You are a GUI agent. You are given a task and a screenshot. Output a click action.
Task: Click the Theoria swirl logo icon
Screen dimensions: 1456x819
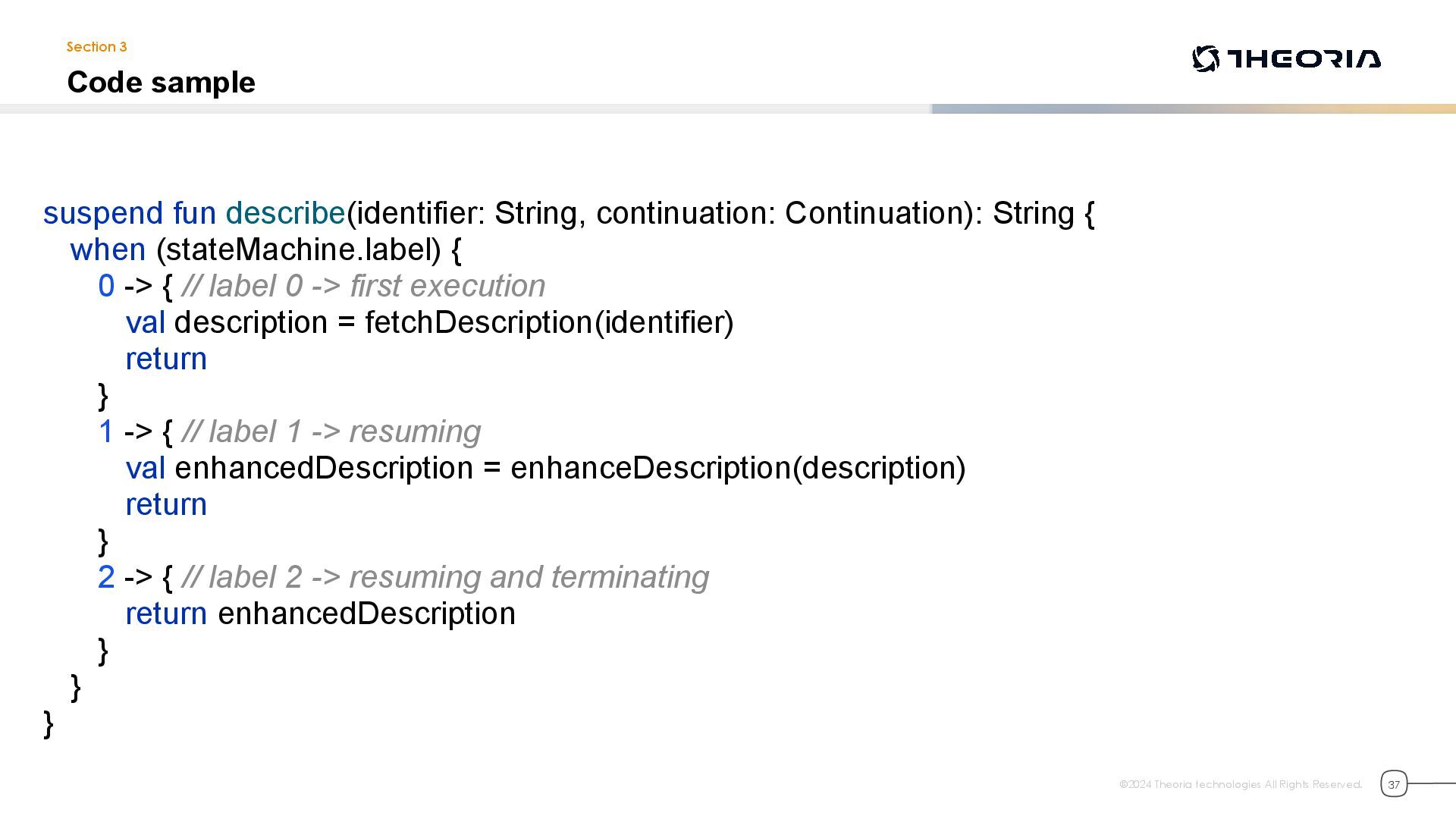coord(1205,59)
